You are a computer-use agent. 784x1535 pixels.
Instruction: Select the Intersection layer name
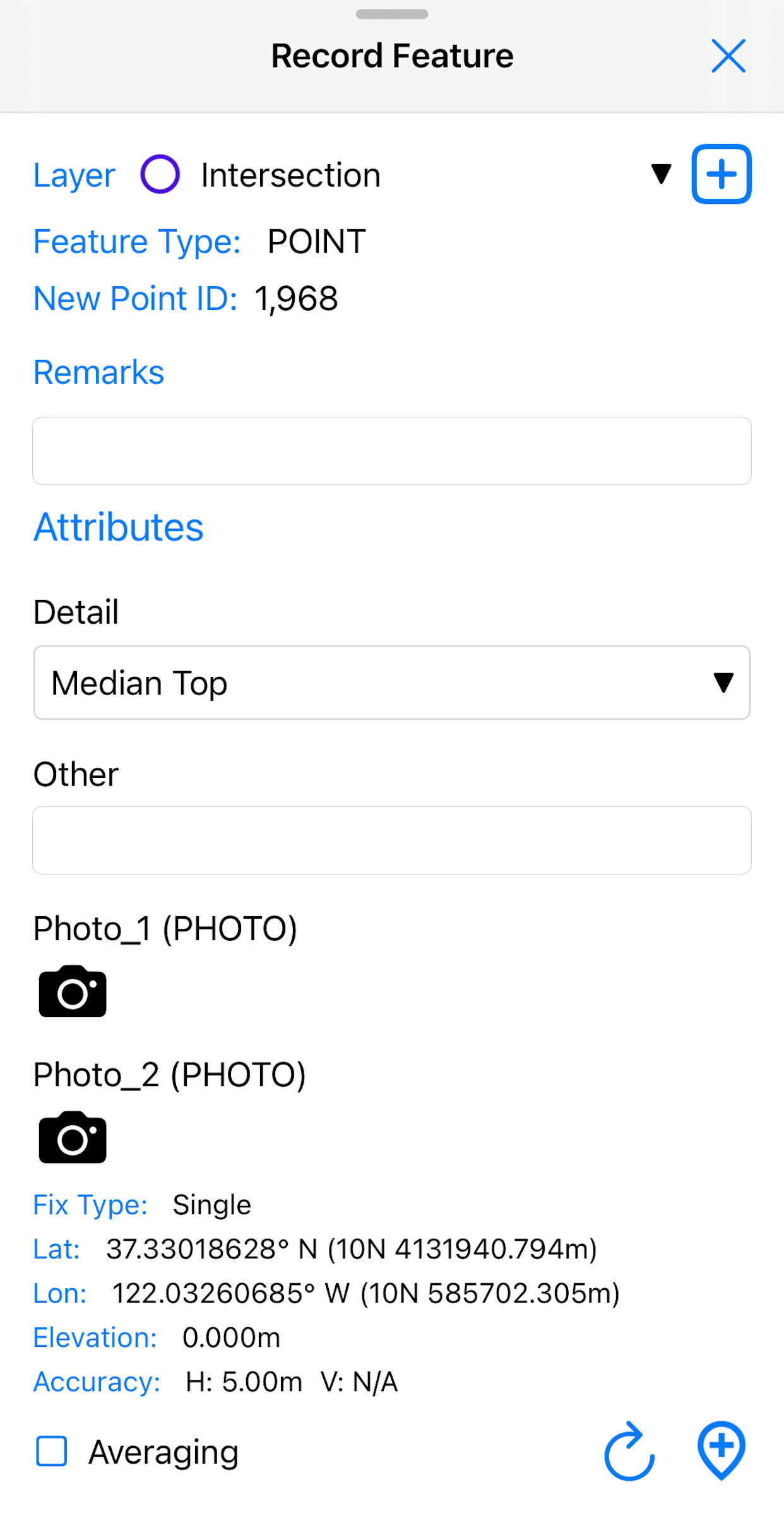coord(290,176)
